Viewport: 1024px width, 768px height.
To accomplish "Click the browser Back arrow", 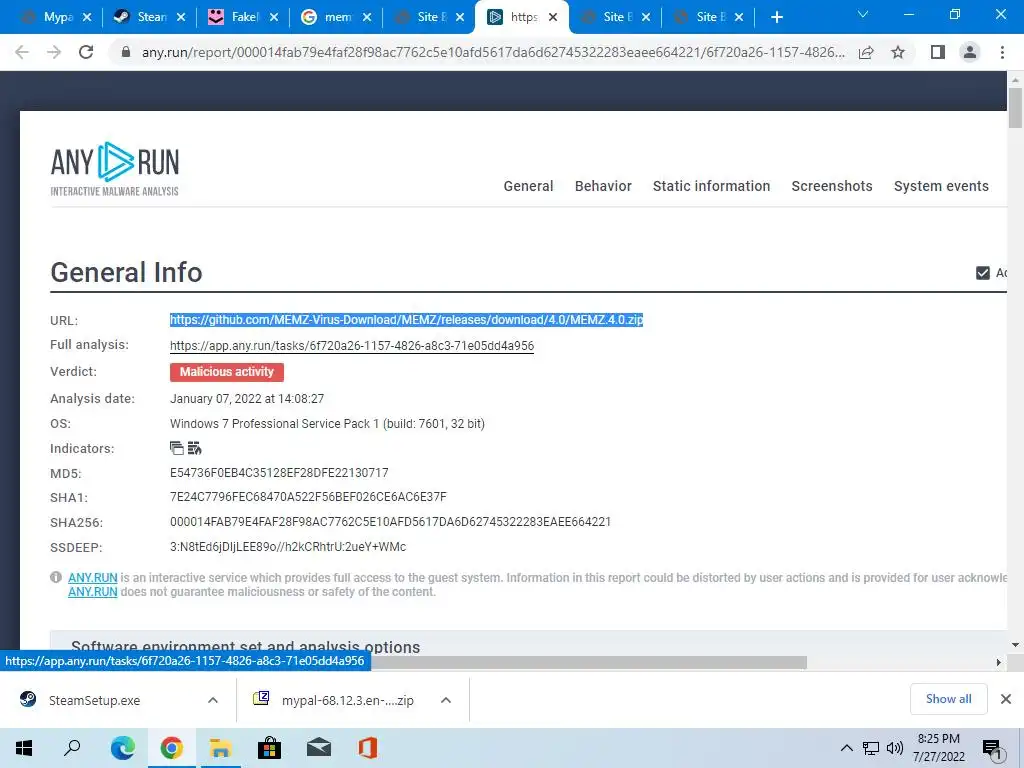I will point(22,52).
